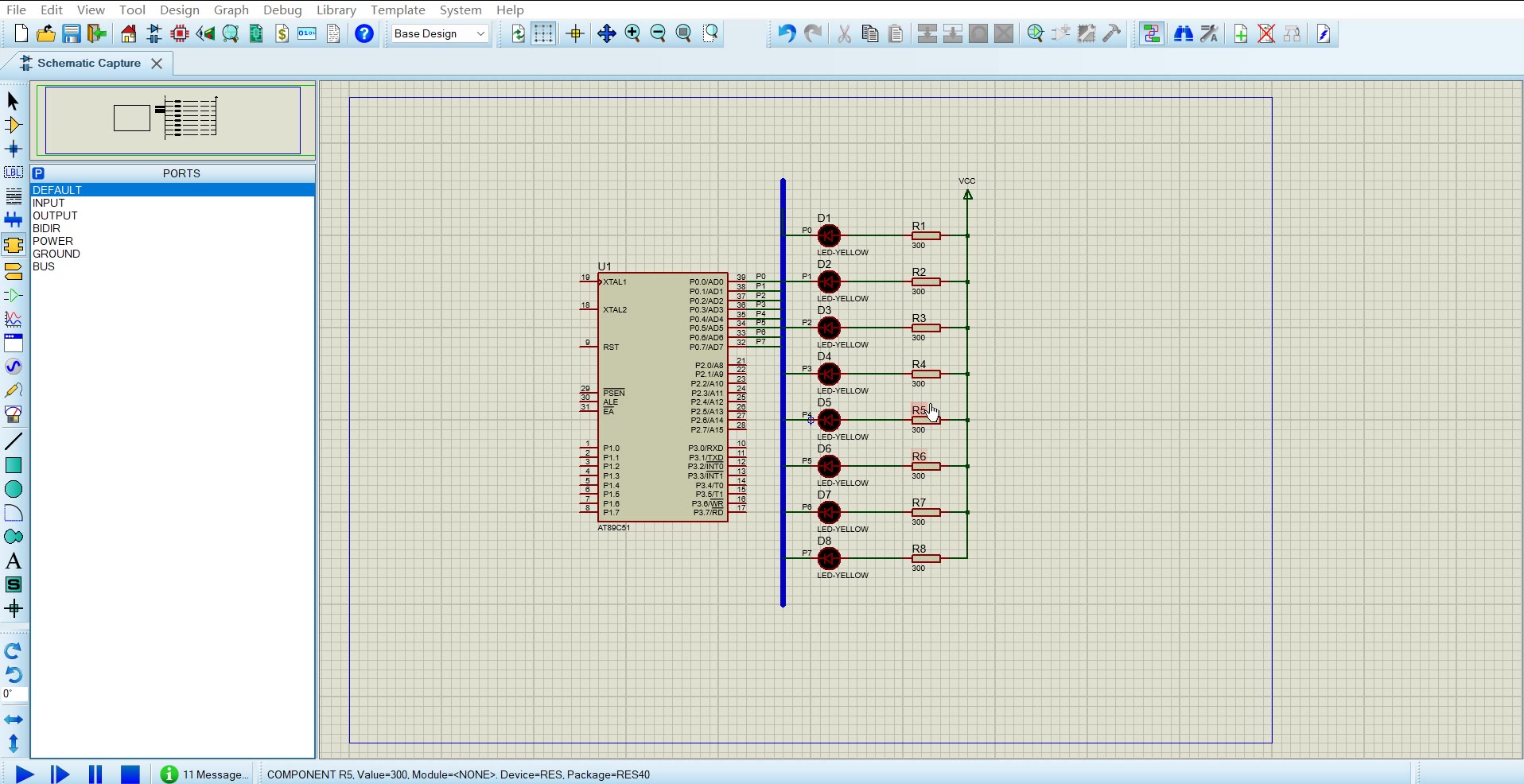Image resolution: width=1524 pixels, height=784 pixels.
Task: Click the rotation angle input field
Action: click(x=14, y=694)
